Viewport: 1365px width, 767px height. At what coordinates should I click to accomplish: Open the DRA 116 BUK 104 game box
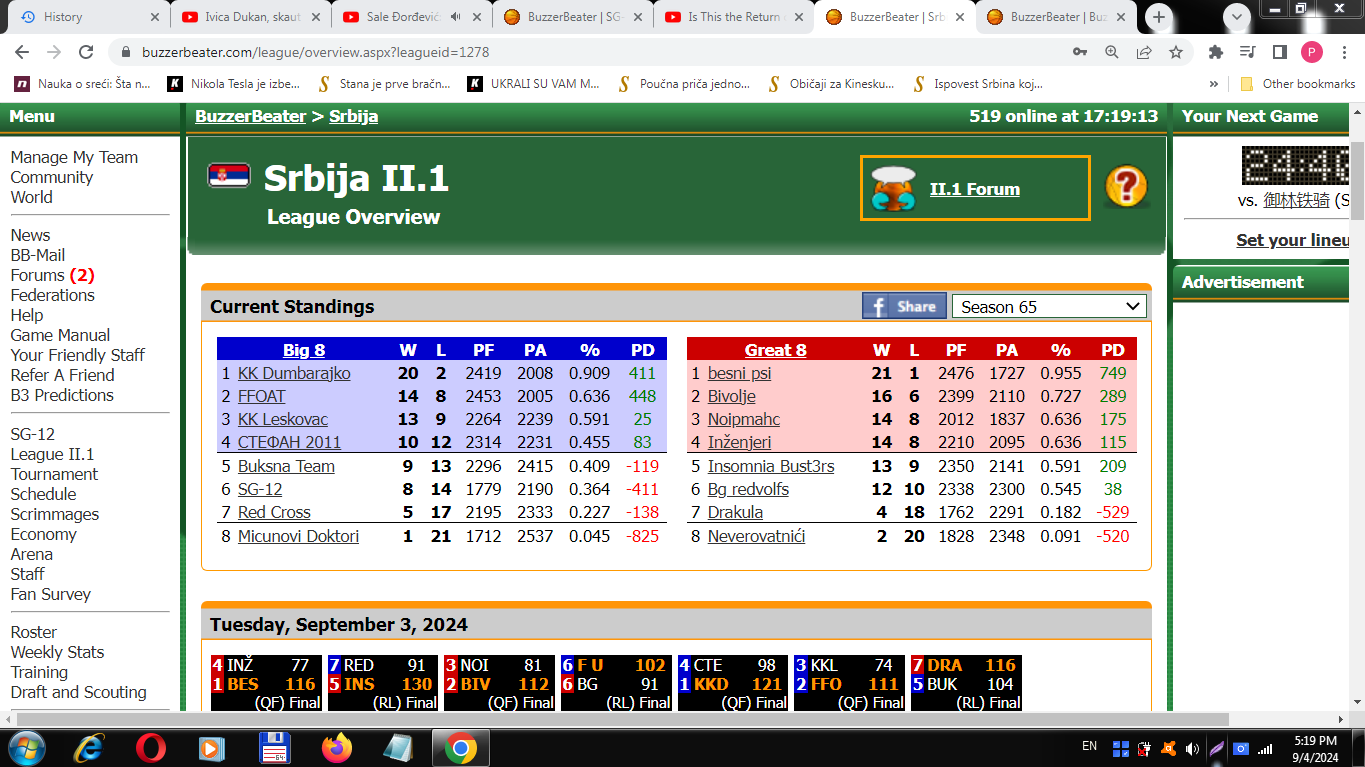[x=965, y=683]
